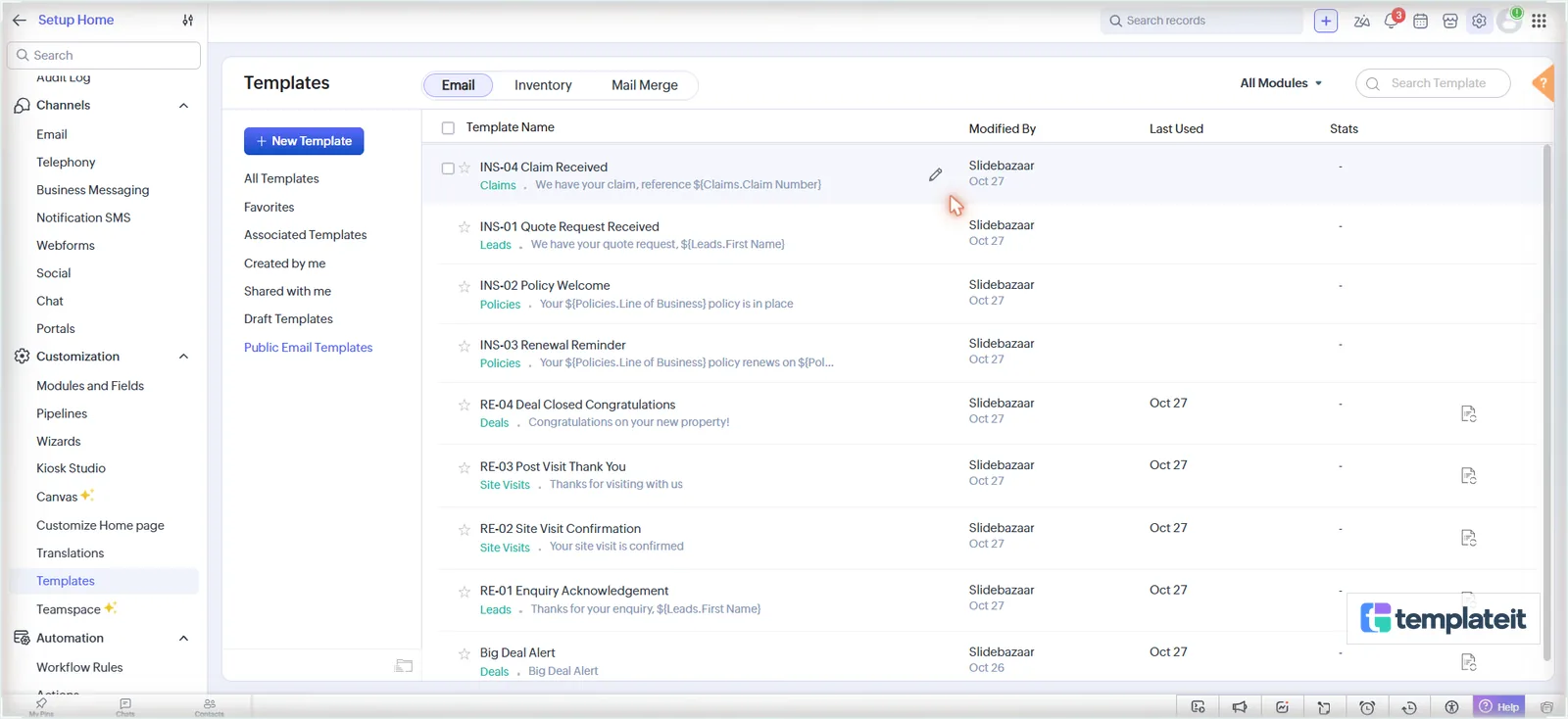Screen dimensions: 1568x719
Task: Open the accessibility icon in the bottom bar
Action: click(1451, 707)
